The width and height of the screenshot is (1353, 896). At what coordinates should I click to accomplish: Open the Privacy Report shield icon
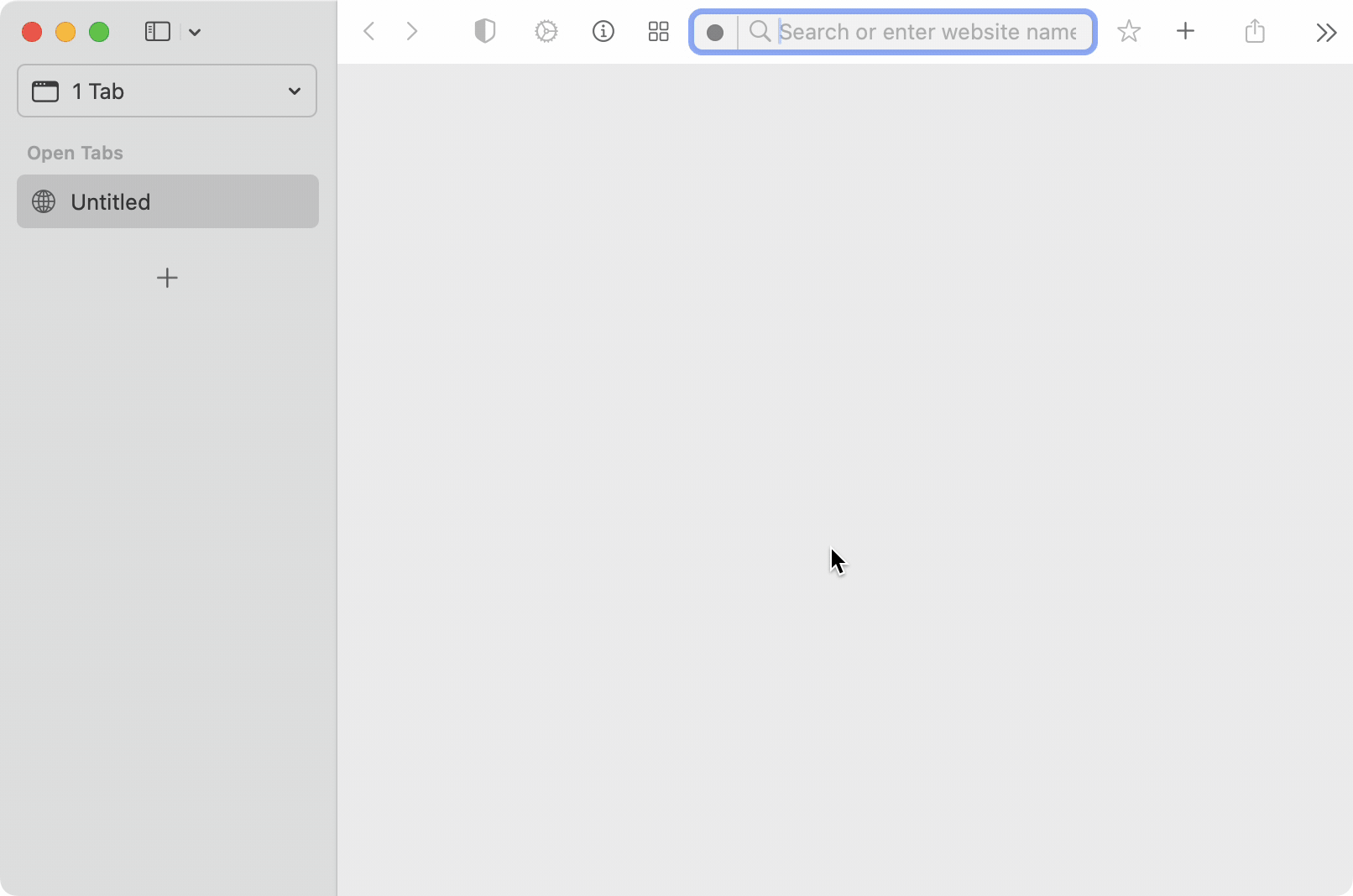[484, 31]
